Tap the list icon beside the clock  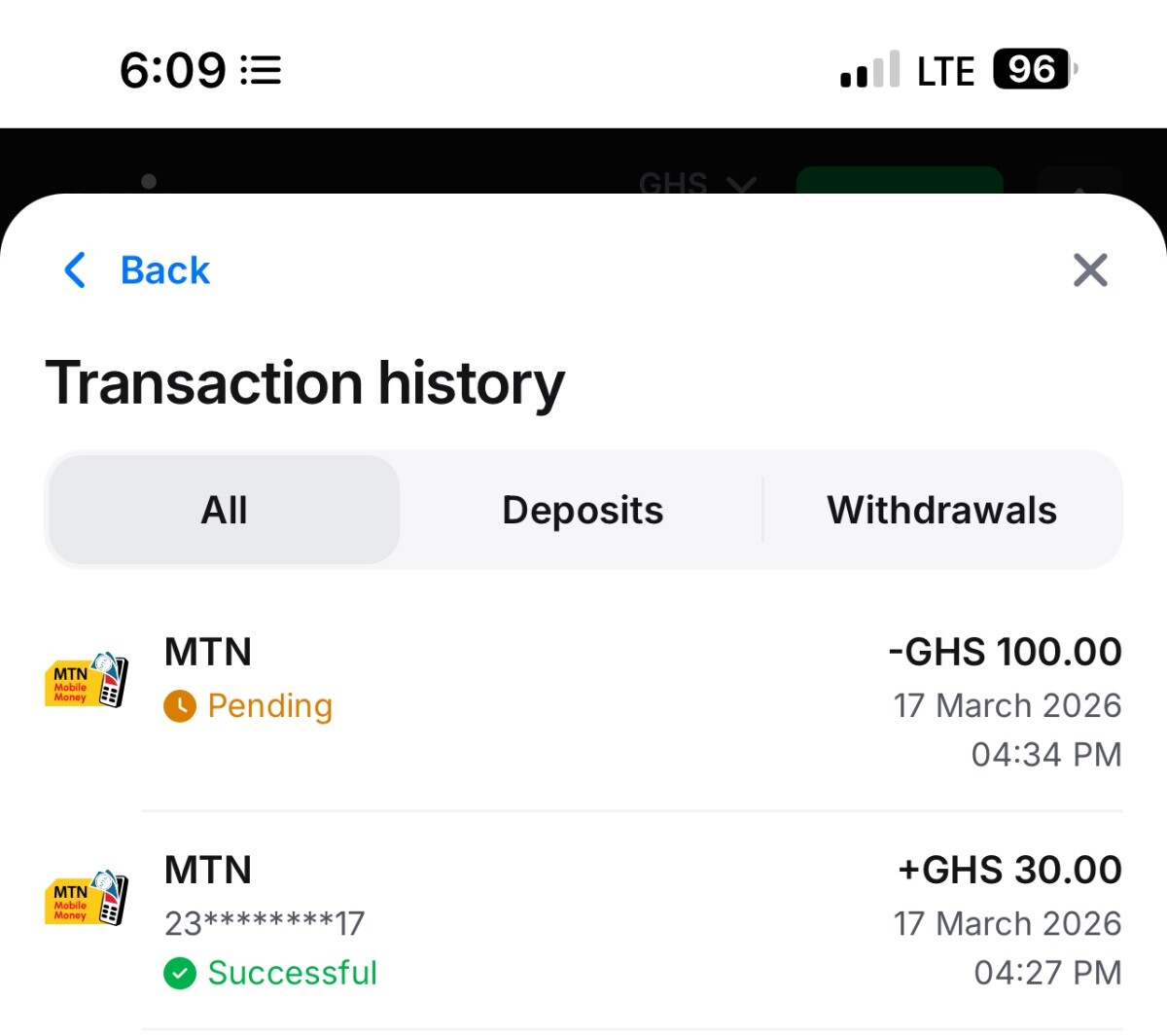tap(261, 70)
